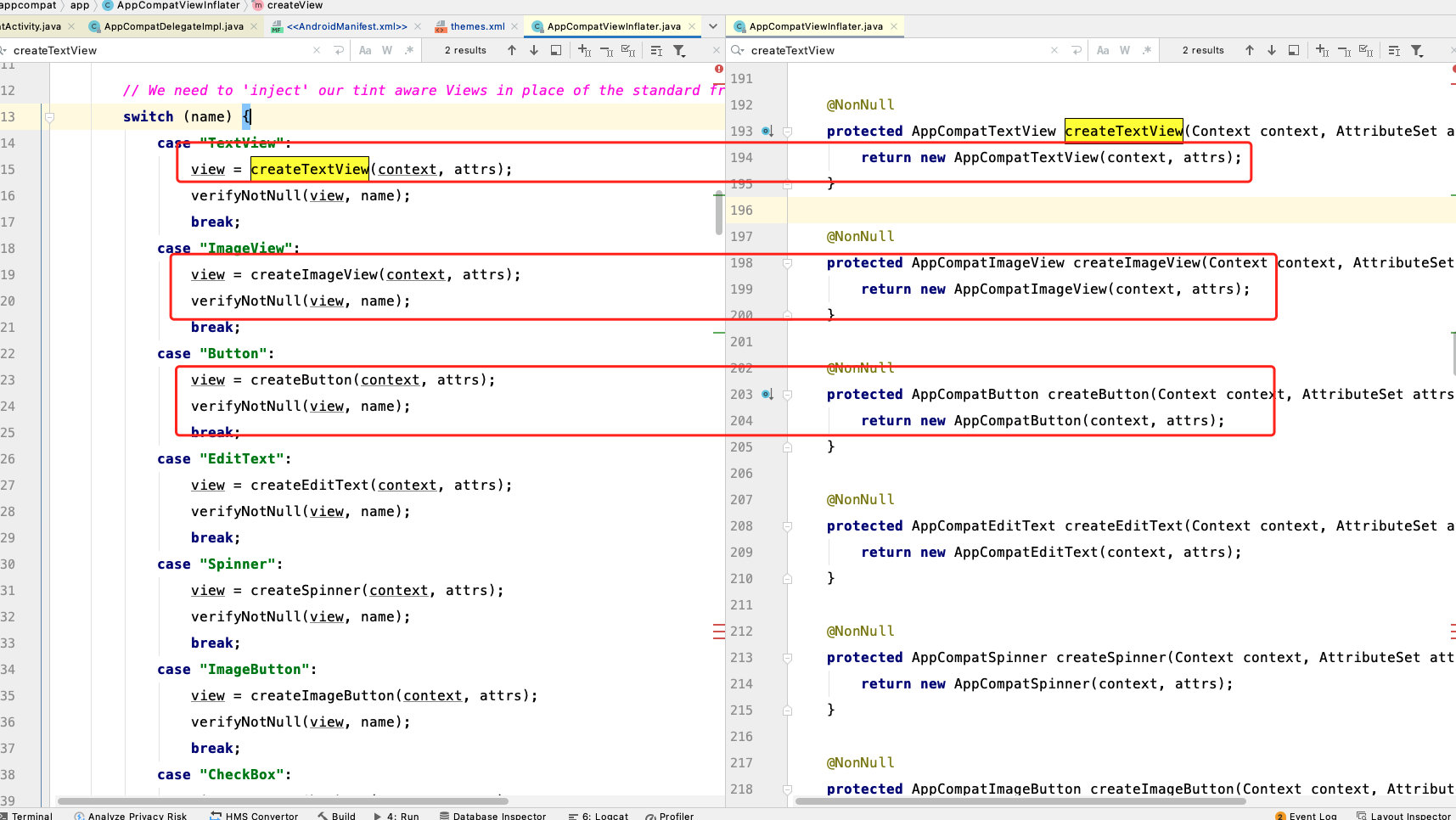Click app breadcrumb in navigation bar
Screen dimensions: 1456x820
point(80,5)
